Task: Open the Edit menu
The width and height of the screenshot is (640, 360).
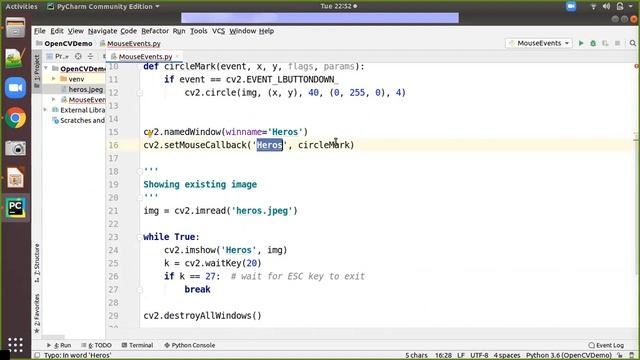Action: (57, 31)
